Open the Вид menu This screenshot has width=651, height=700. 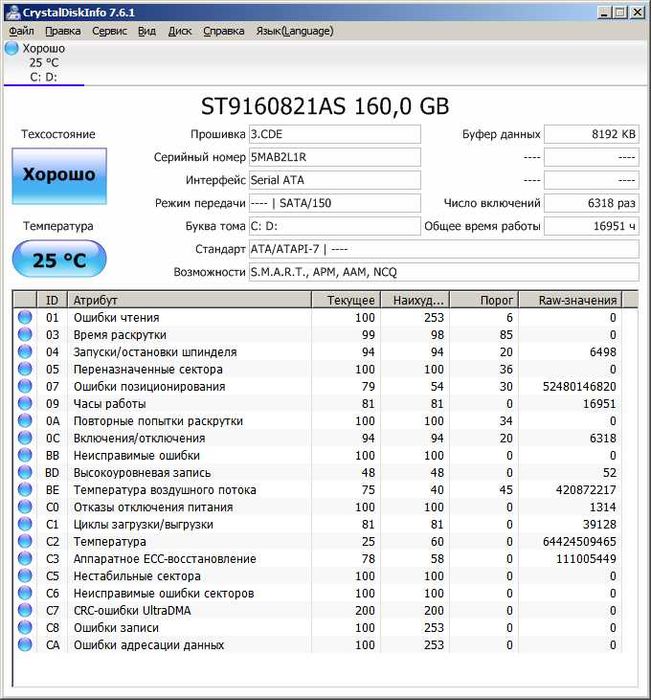(x=146, y=31)
